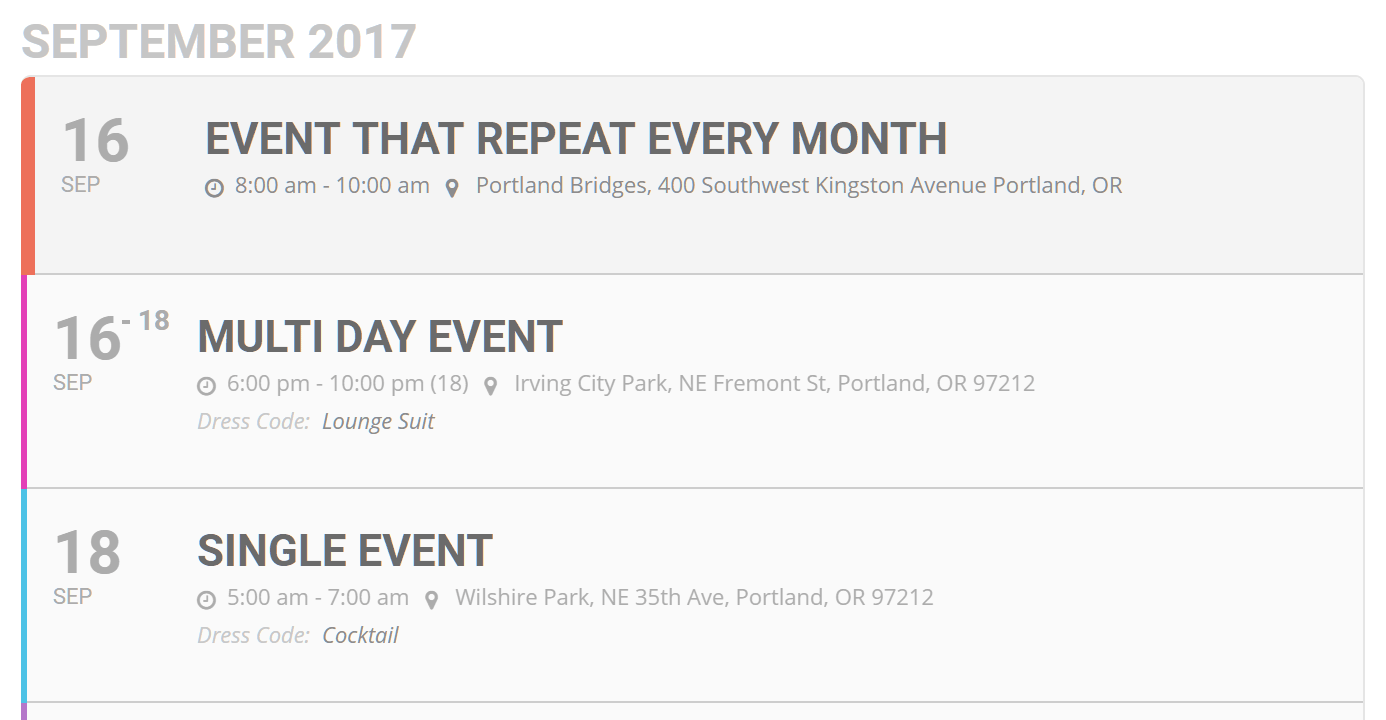Viewport: 1386px width, 720px height.
Task: Click the clock icon beside 8:00 am - 10:00 am
Action: (214, 187)
